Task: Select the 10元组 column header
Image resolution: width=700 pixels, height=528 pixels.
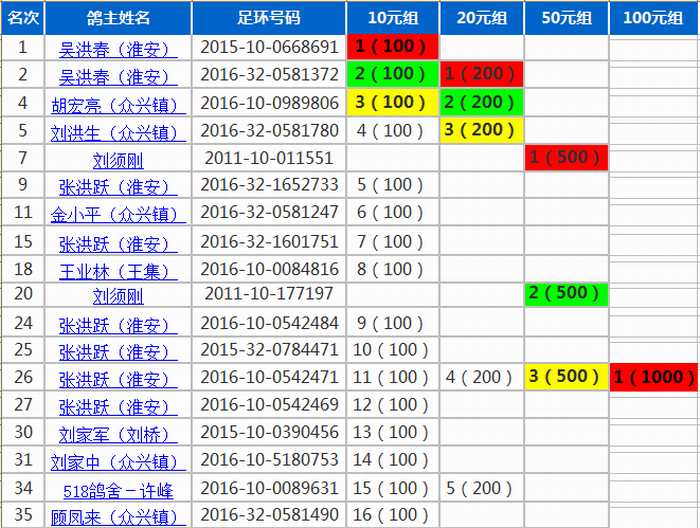Action: [393, 18]
